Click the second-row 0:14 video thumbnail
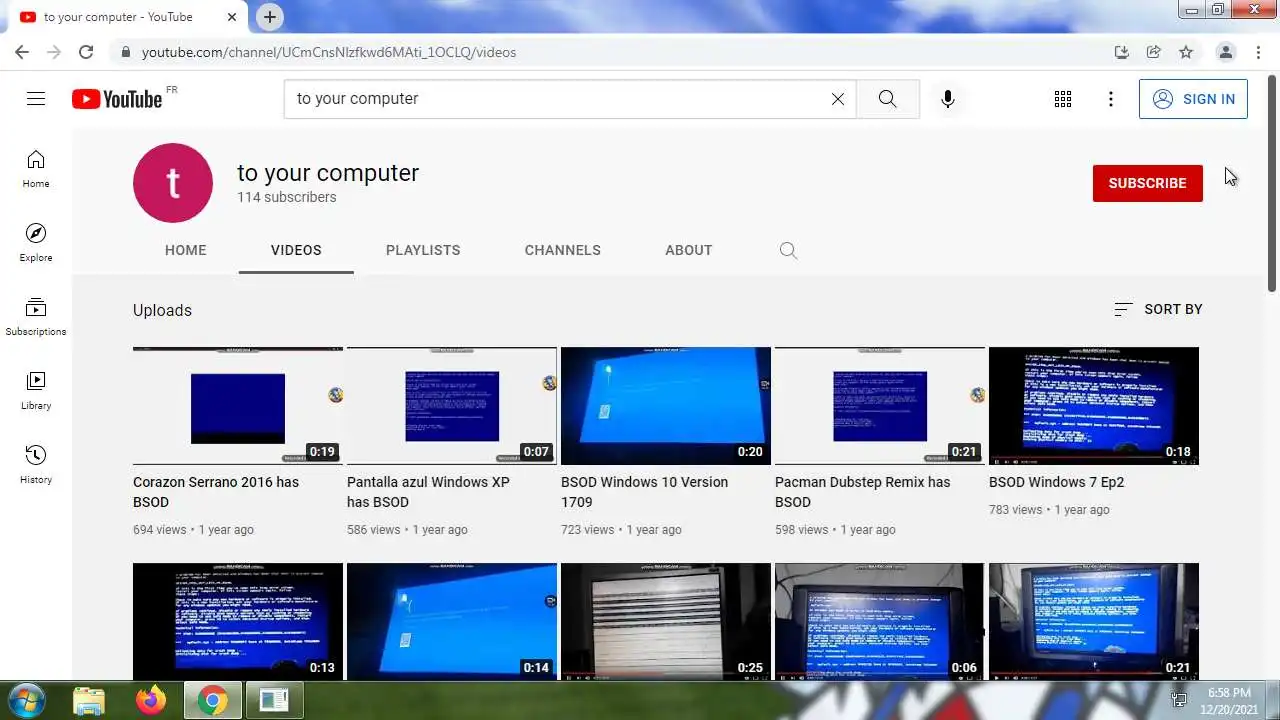 pos(452,621)
